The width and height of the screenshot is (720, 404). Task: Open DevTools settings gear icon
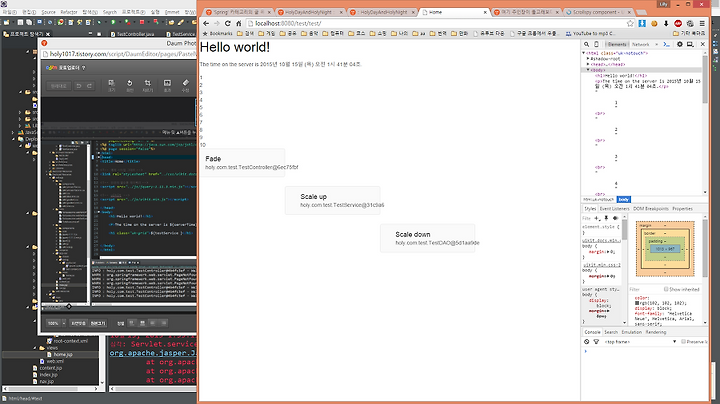tap(680, 44)
